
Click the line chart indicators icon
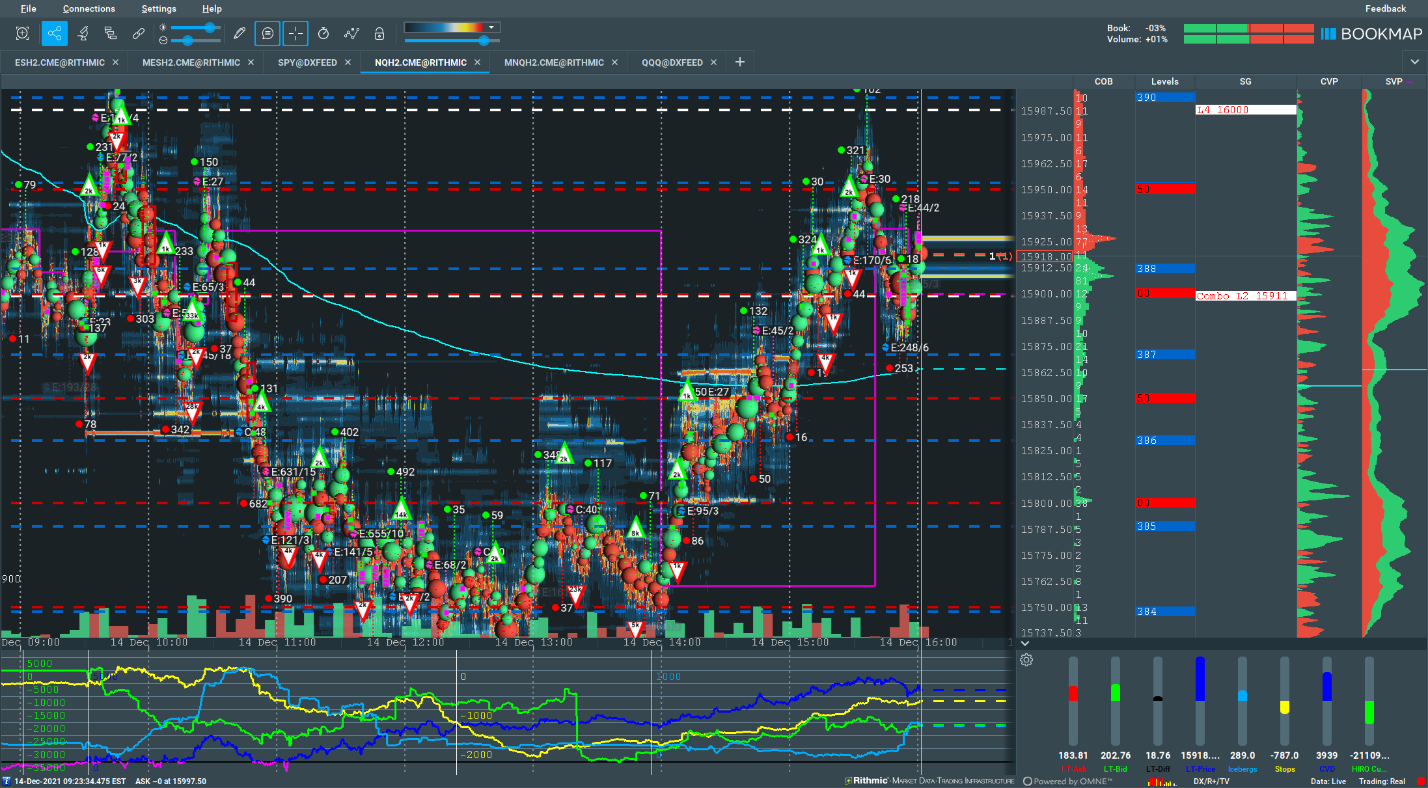tap(351, 33)
